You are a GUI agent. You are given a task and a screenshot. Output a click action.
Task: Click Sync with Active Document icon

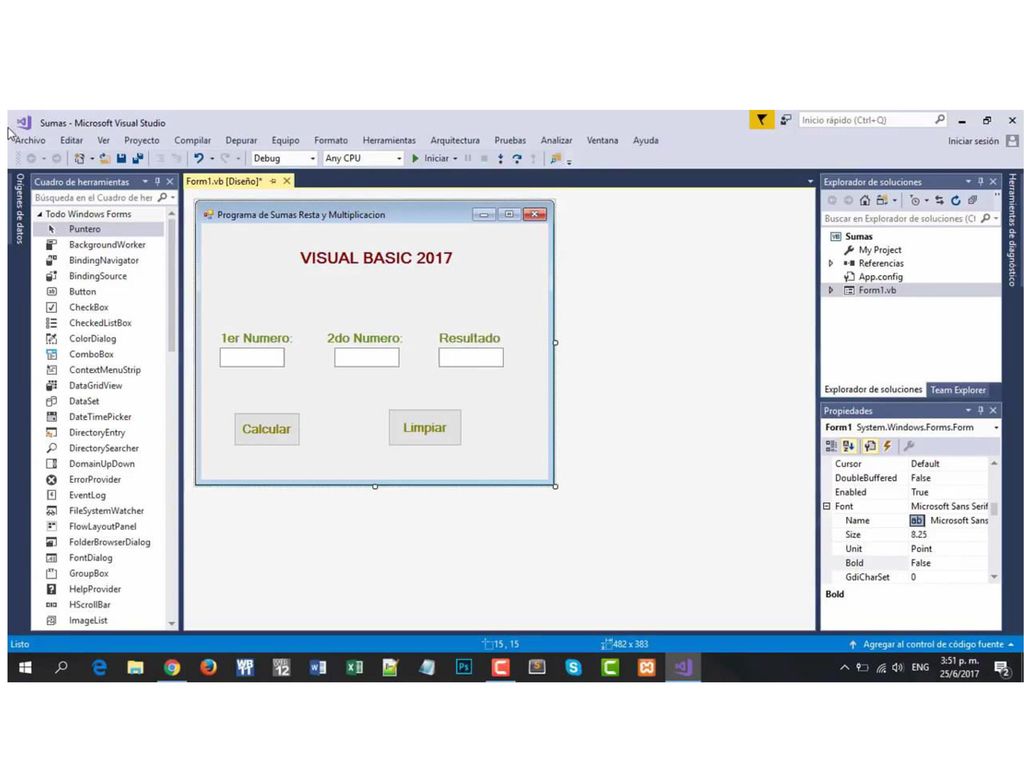939,200
